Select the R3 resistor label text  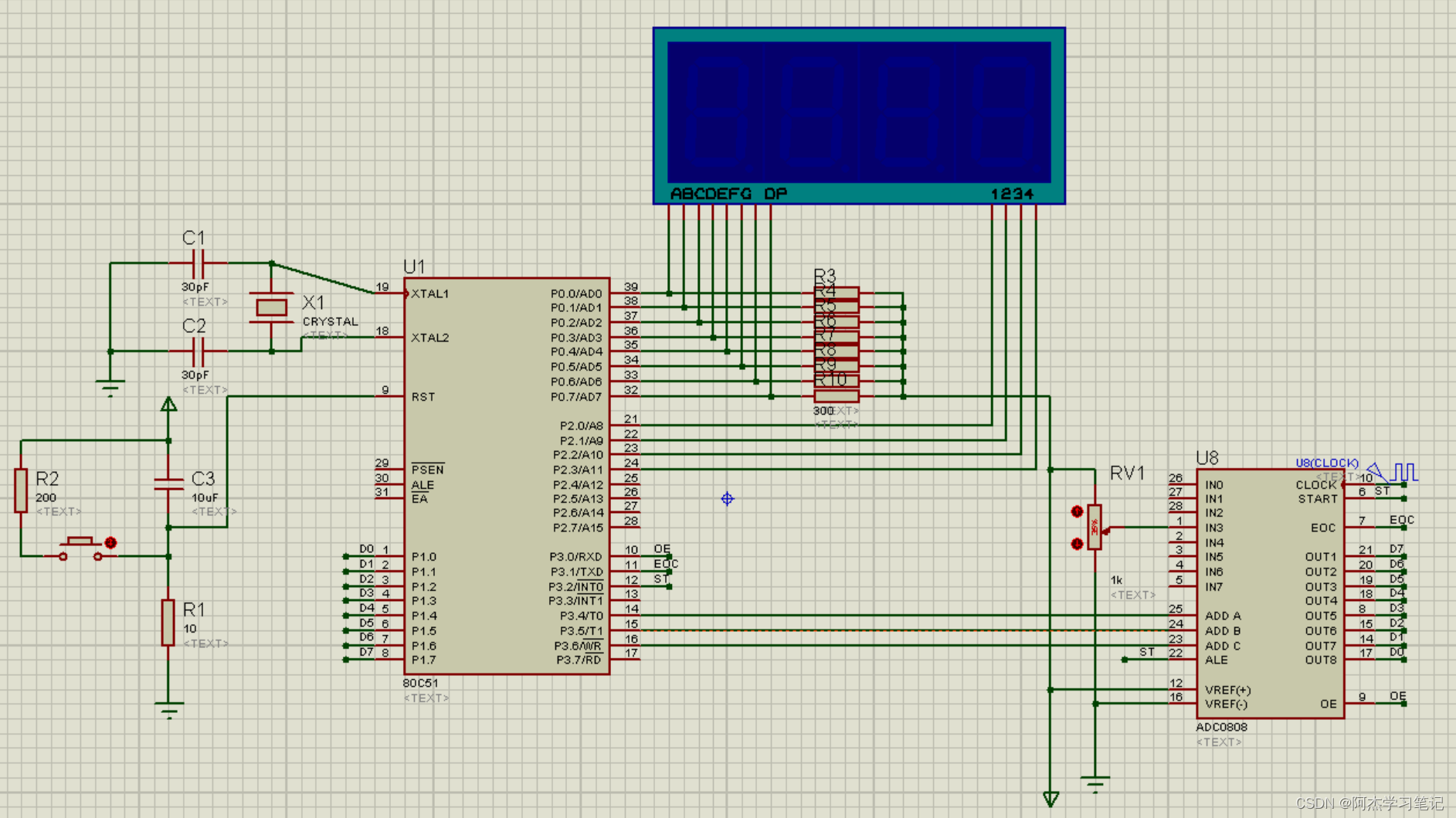824,275
